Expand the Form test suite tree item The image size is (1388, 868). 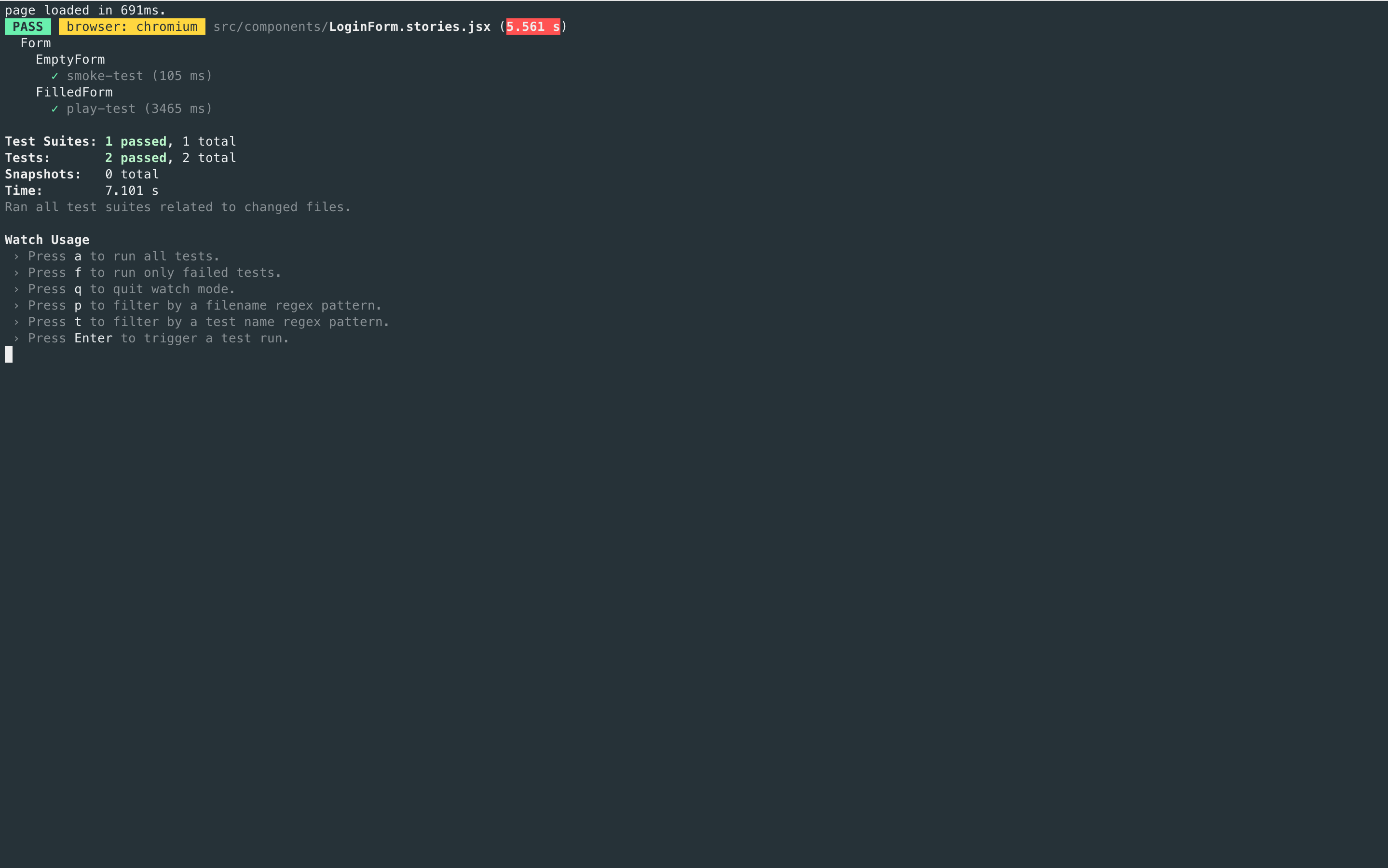click(x=35, y=43)
